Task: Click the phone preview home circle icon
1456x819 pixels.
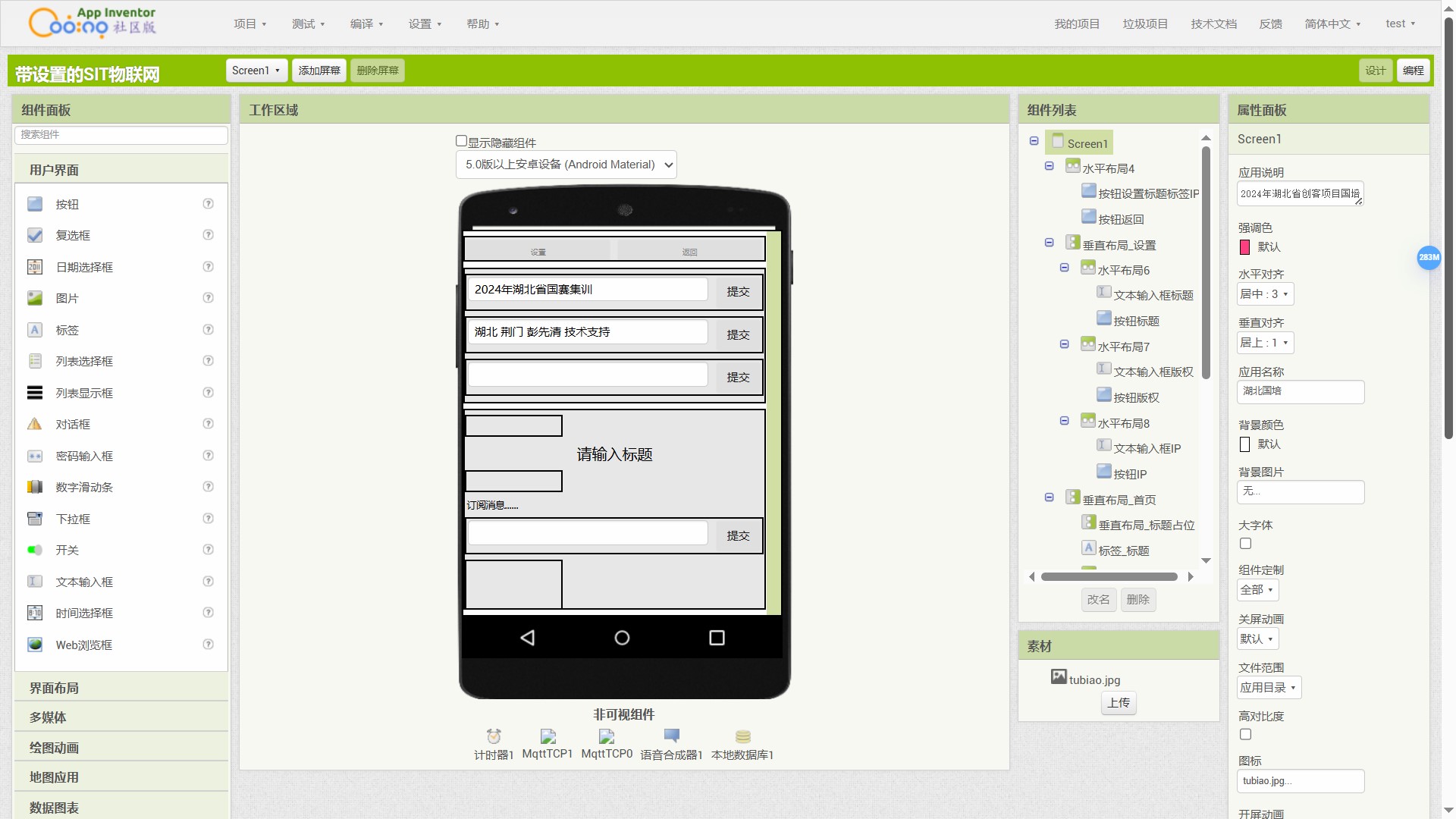Action: [x=622, y=638]
